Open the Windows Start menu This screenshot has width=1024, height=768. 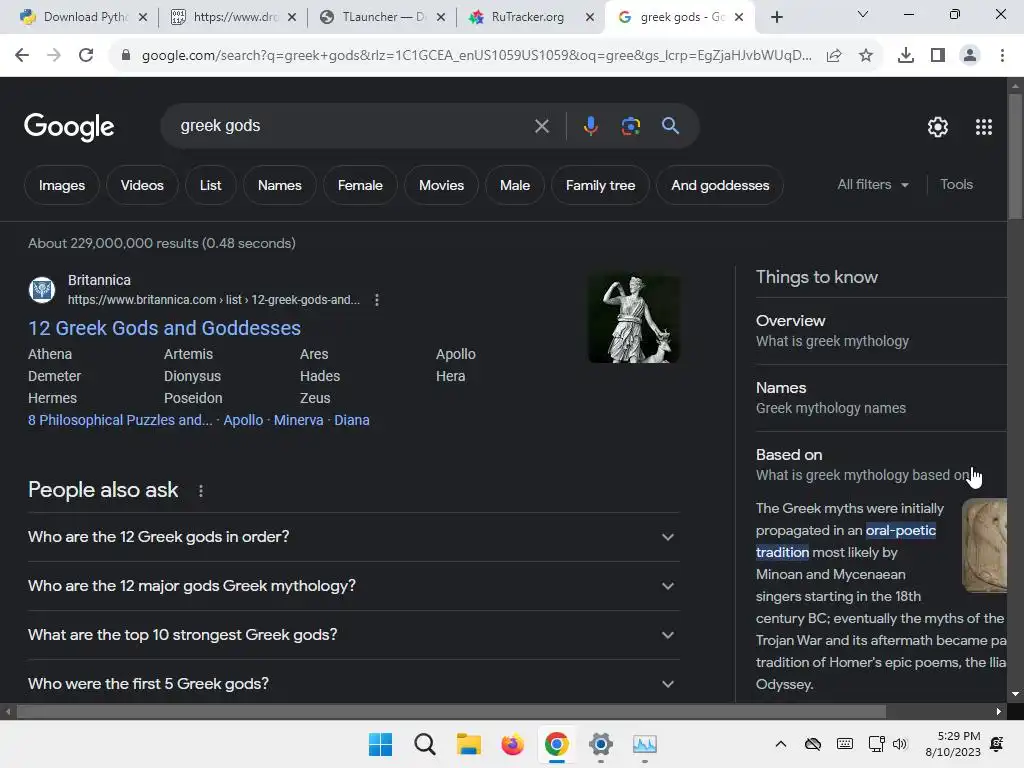[x=380, y=744]
